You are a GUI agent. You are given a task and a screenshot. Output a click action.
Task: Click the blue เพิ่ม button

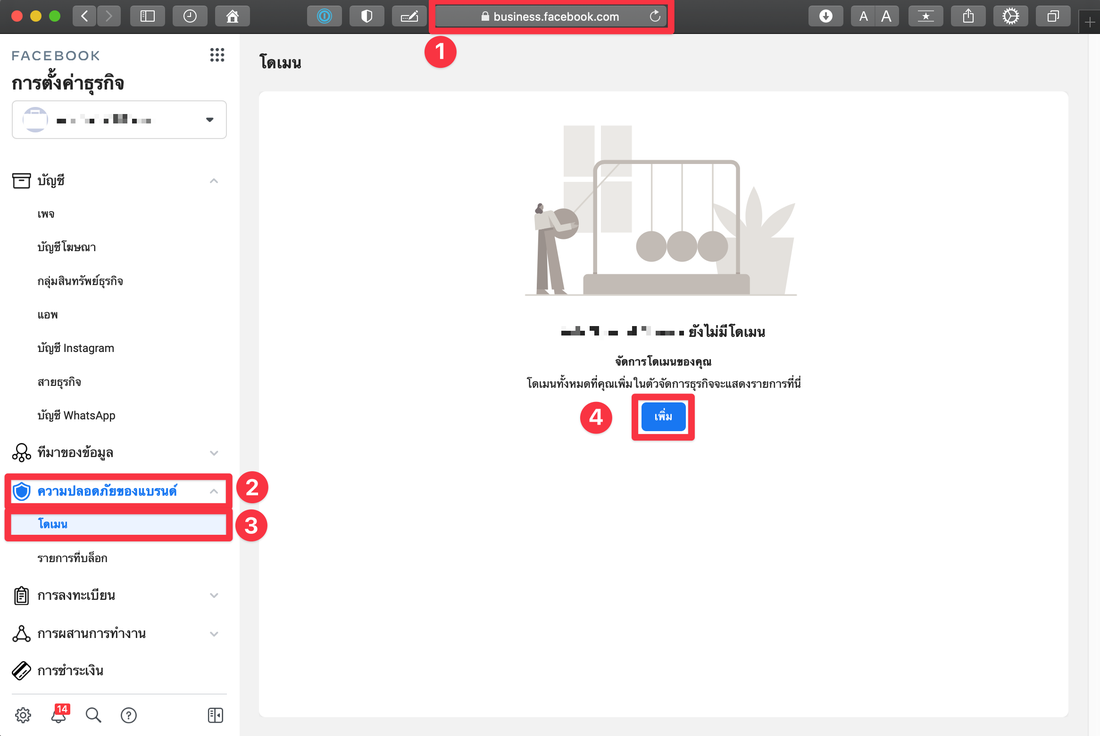(663, 417)
